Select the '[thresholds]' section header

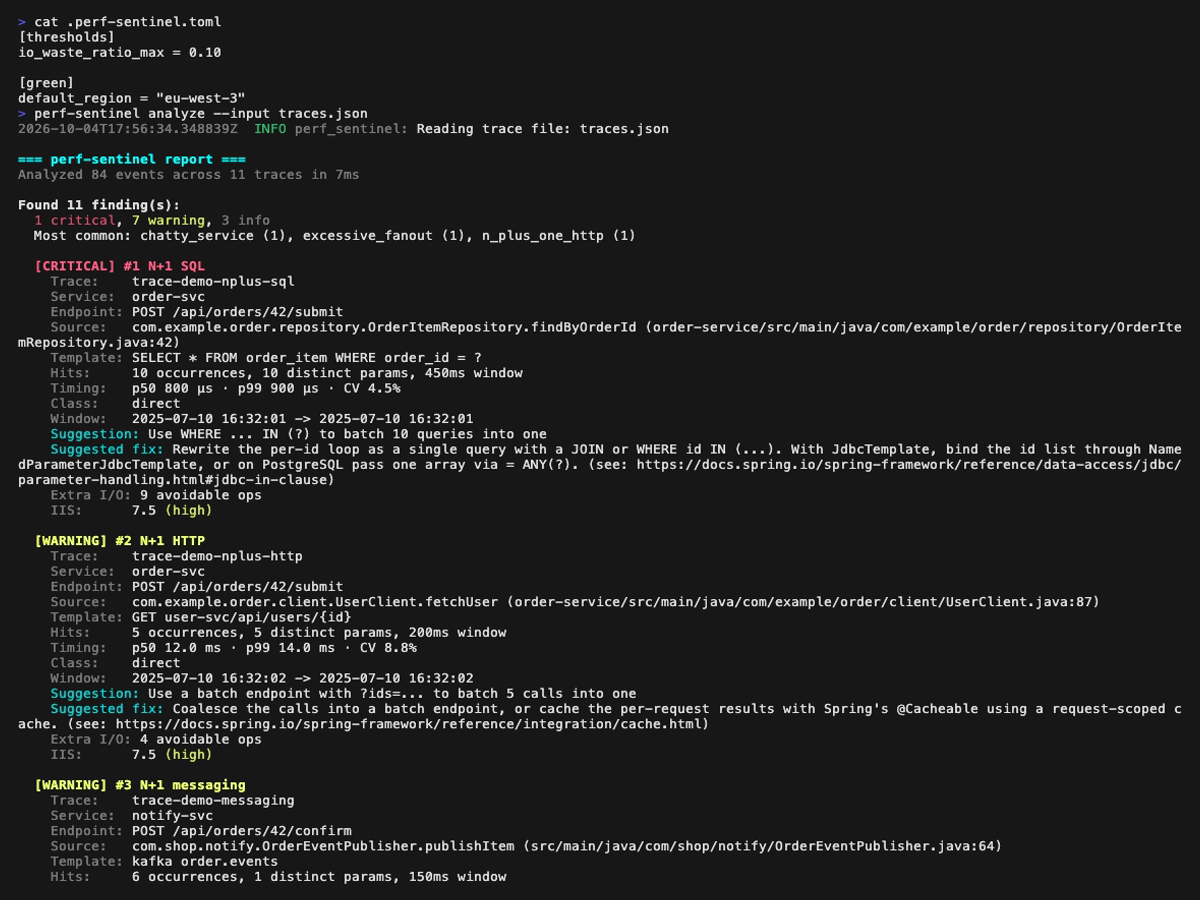click(67, 37)
